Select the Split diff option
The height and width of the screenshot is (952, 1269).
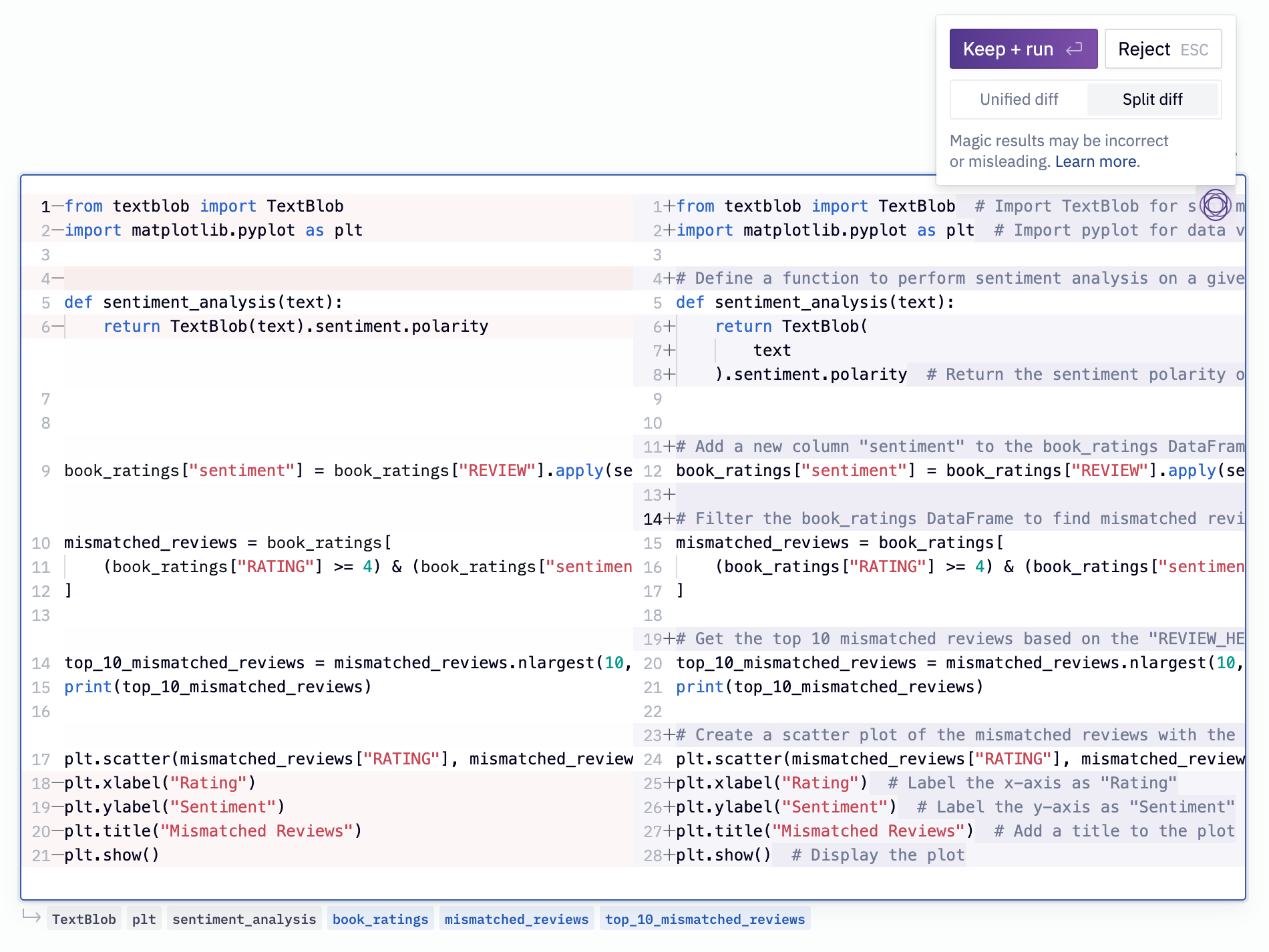[x=1152, y=99]
